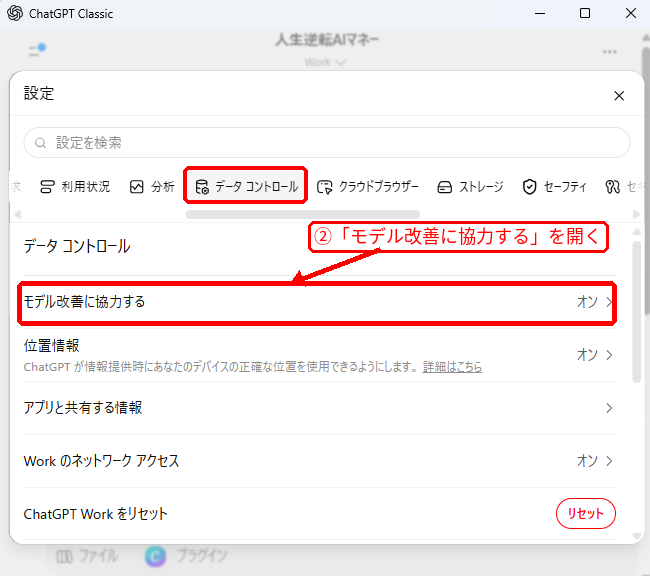The width and height of the screenshot is (650, 576).
Task: Open the 位置情報 setting row
Action: [x=320, y=355]
